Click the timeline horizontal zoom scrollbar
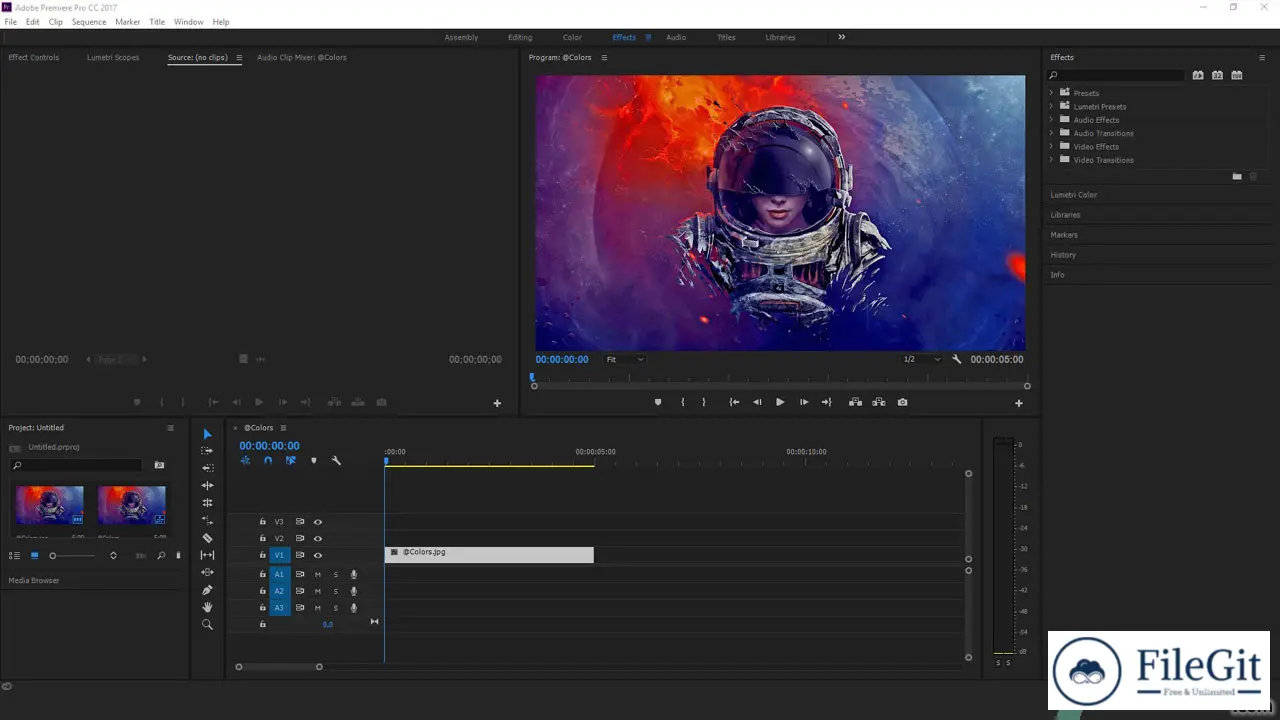 click(279, 667)
